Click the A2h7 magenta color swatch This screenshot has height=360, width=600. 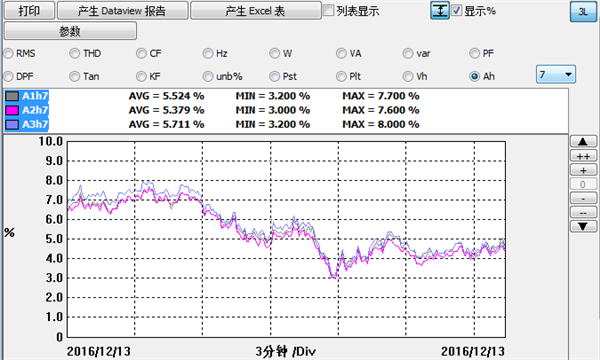(x=12, y=110)
